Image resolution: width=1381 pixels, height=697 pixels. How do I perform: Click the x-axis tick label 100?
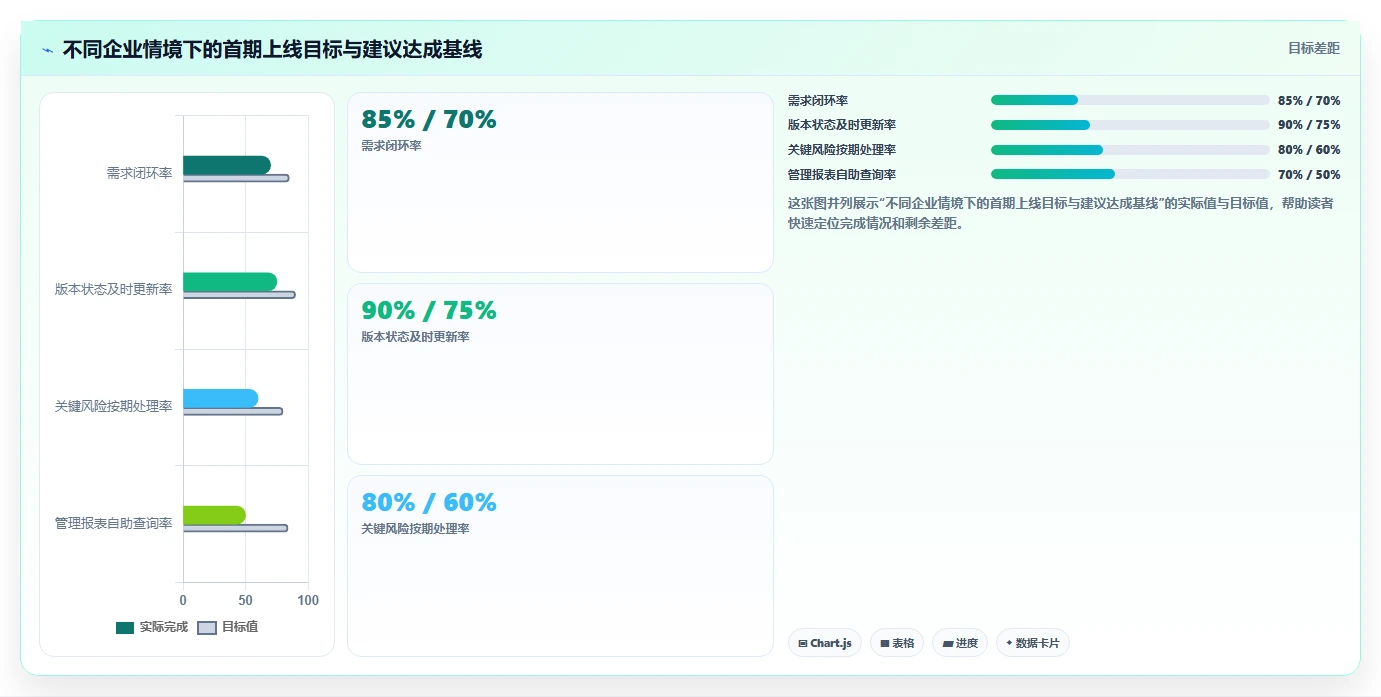pyautogui.click(x=308, y=600)
